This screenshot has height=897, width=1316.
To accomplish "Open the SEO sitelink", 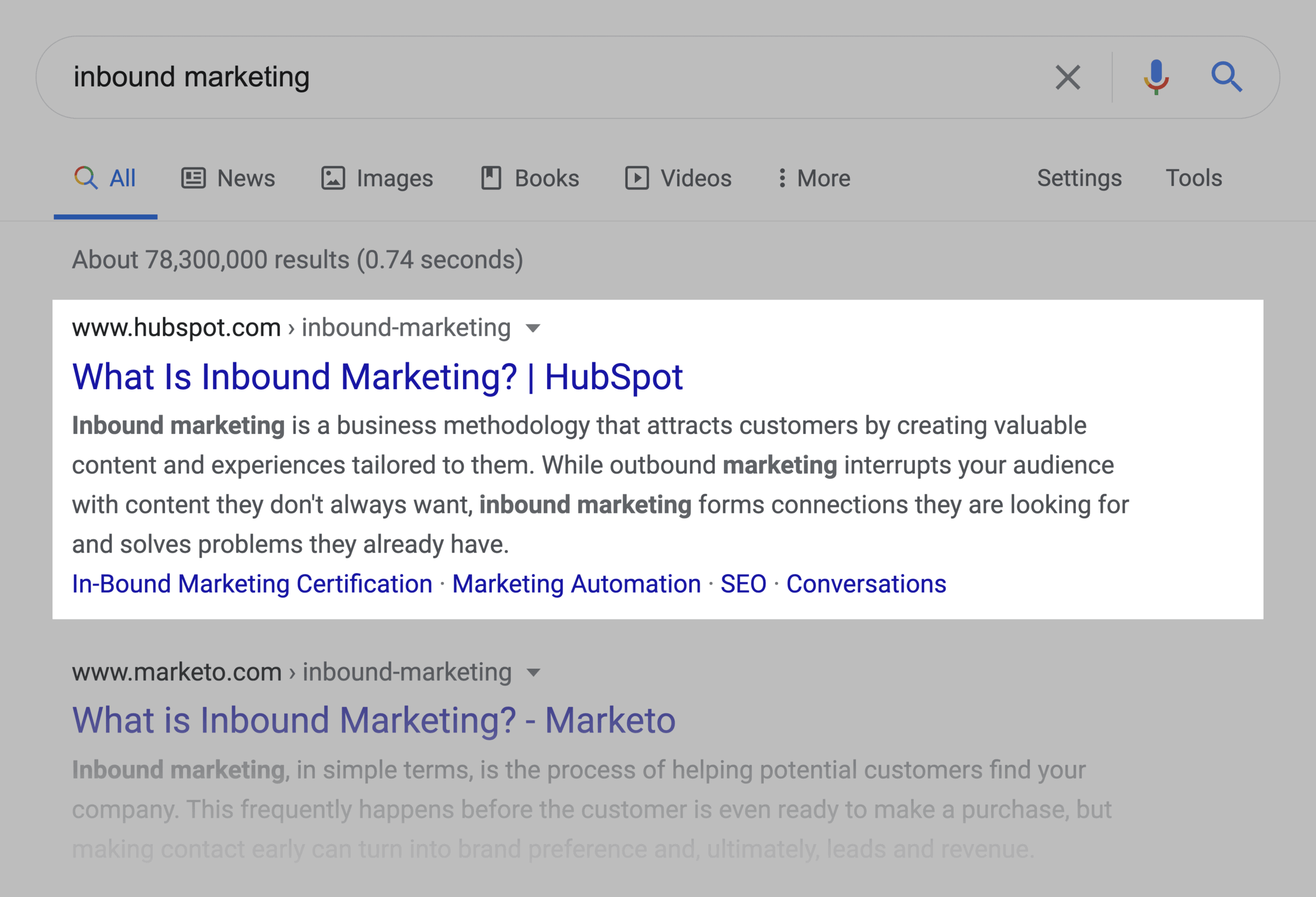I will click(743, 584).
